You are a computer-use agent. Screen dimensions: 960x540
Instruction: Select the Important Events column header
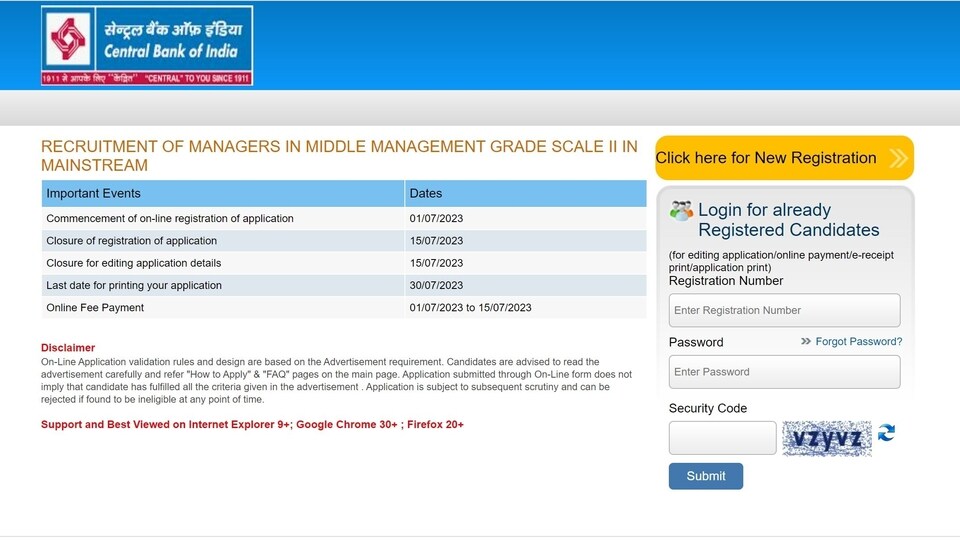223,193
